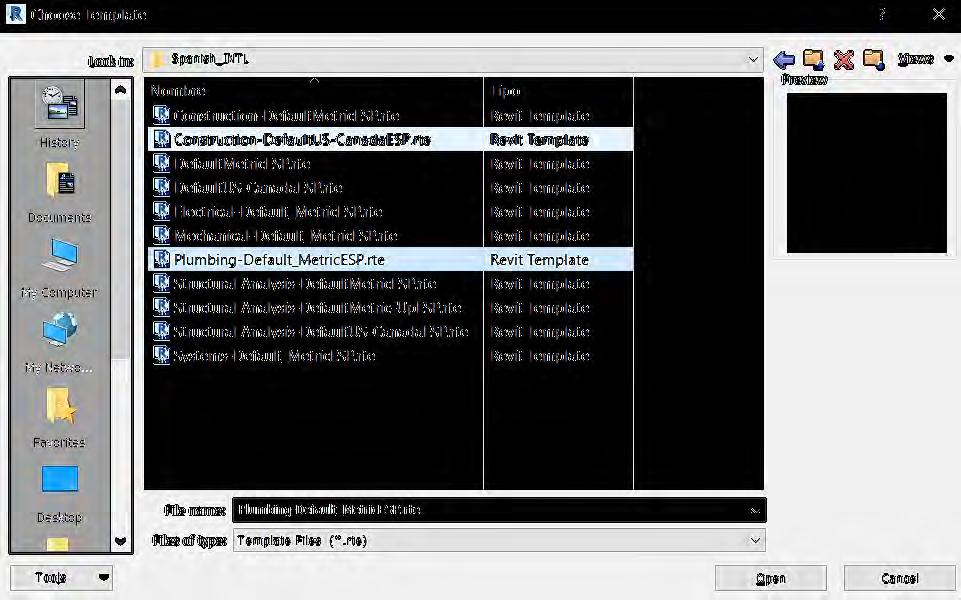This screenshot has height=600, width=961.
Task: Select Structural Analysis-DefaultUS-CanadaESP.rte file name
Action: (x=321, y=332)
